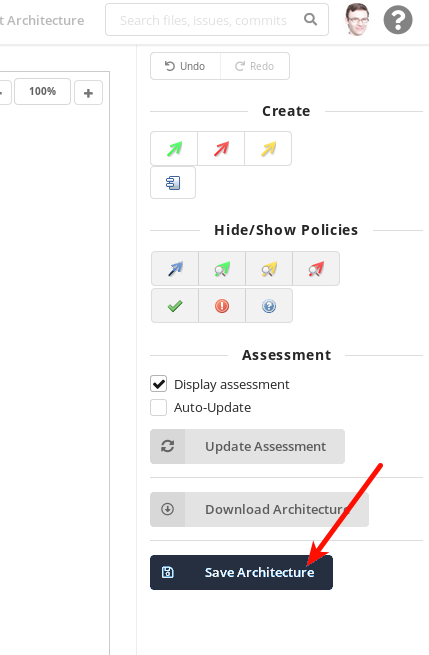This screenshot has width=429, height=655.
Task: Enable the Auto-Update checkbox
Action: [159, 407]
